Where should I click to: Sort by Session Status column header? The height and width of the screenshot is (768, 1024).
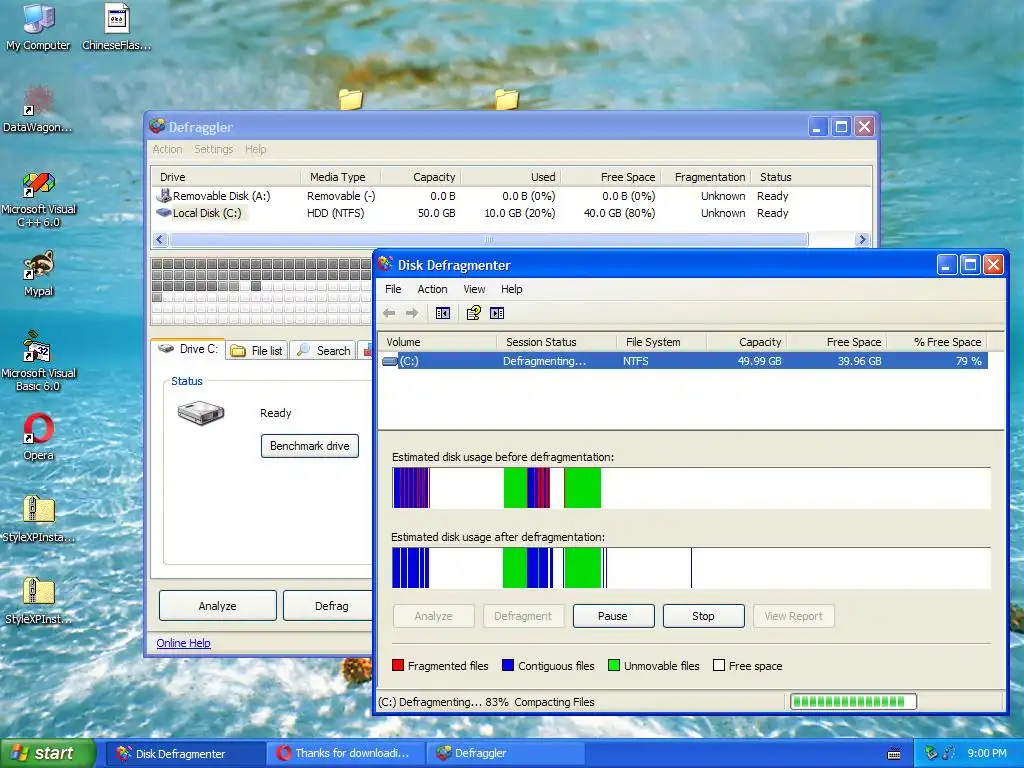point(556,342)
